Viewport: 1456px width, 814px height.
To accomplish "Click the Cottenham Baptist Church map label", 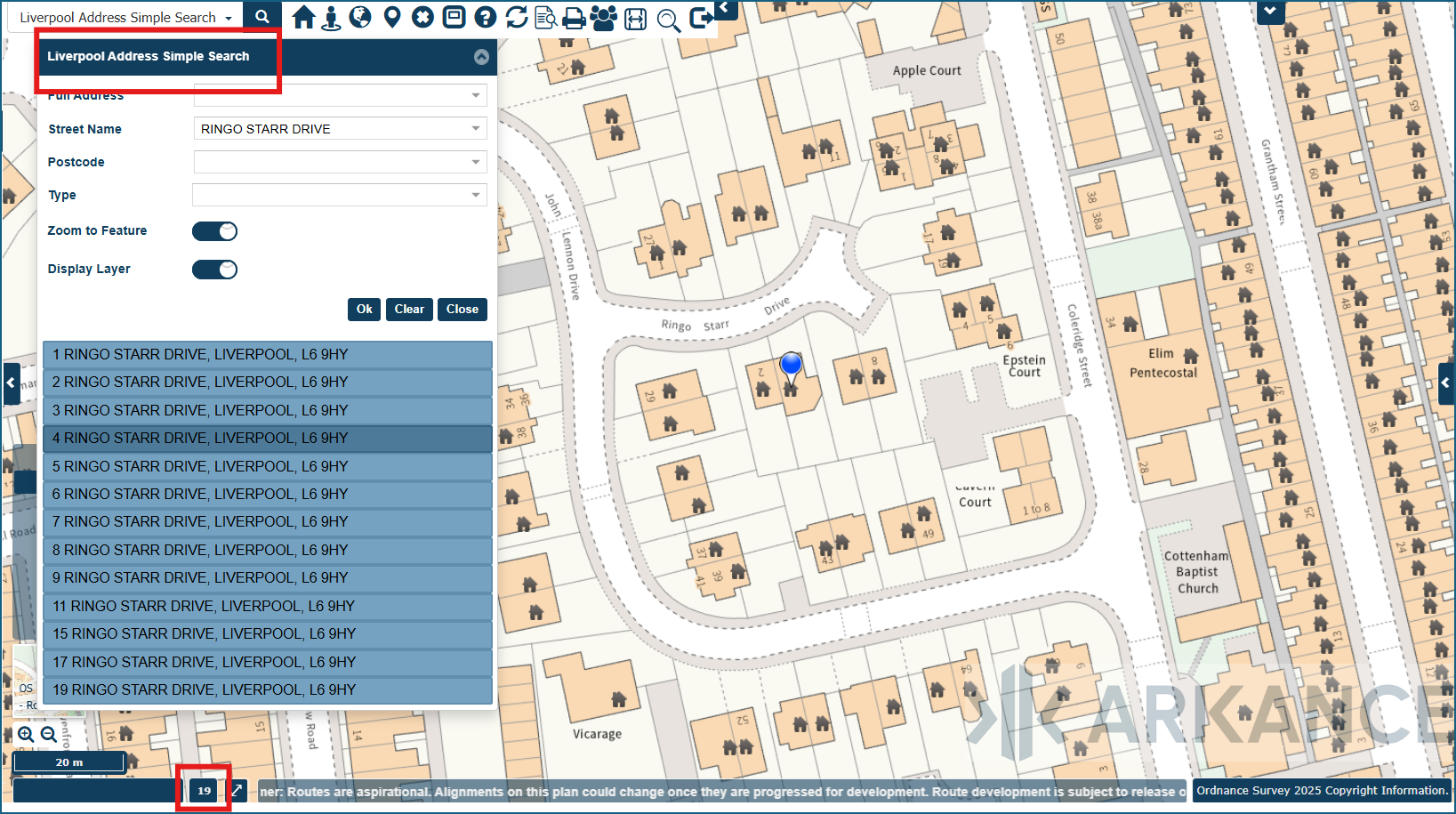I will (x=1197, y=572).
